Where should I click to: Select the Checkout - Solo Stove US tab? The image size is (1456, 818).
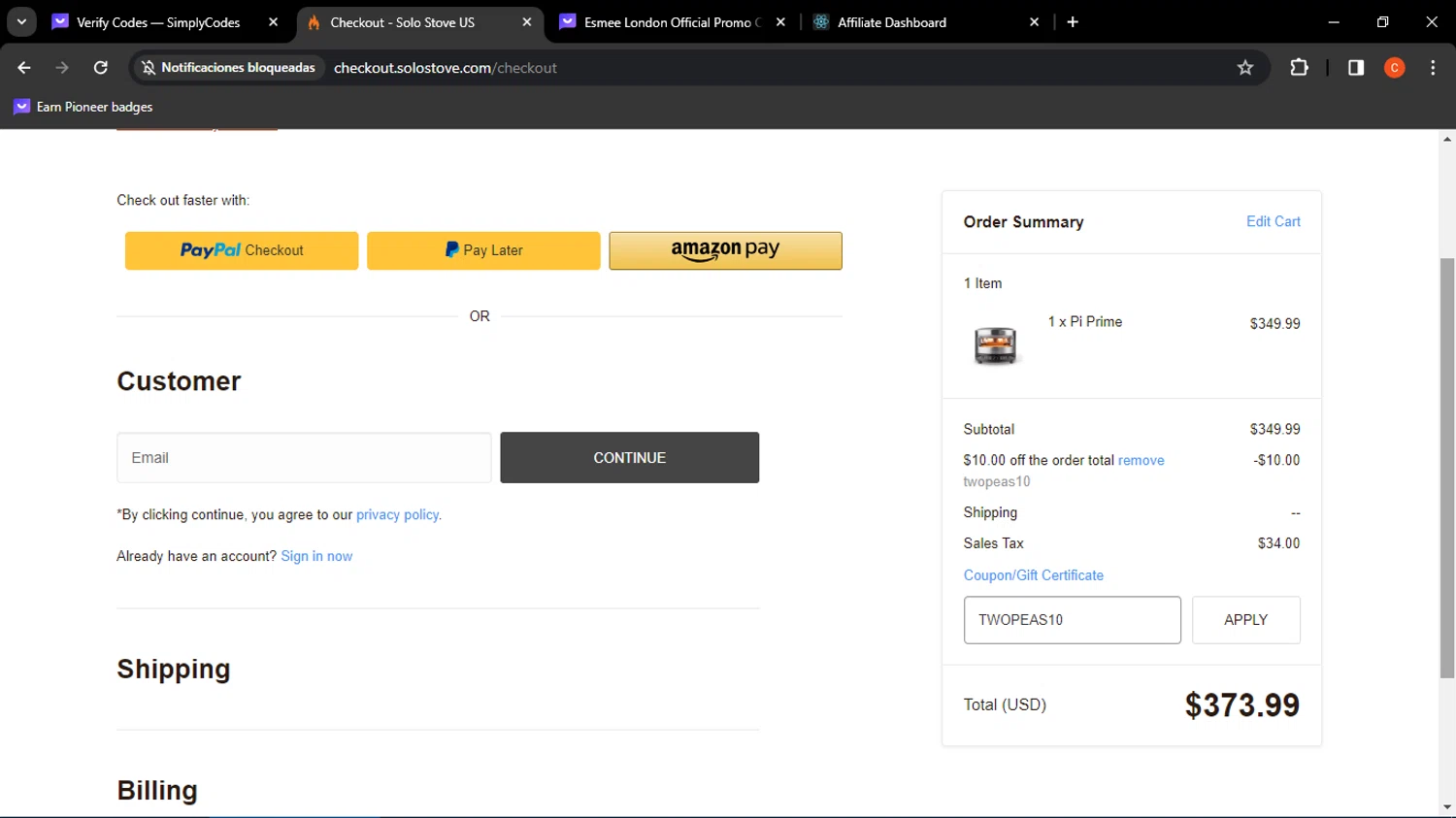[402, 22]
